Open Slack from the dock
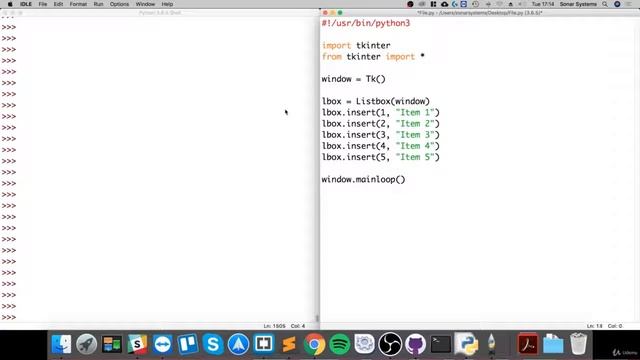Viewport: 640px width, 360px height. tap(137, 344)
